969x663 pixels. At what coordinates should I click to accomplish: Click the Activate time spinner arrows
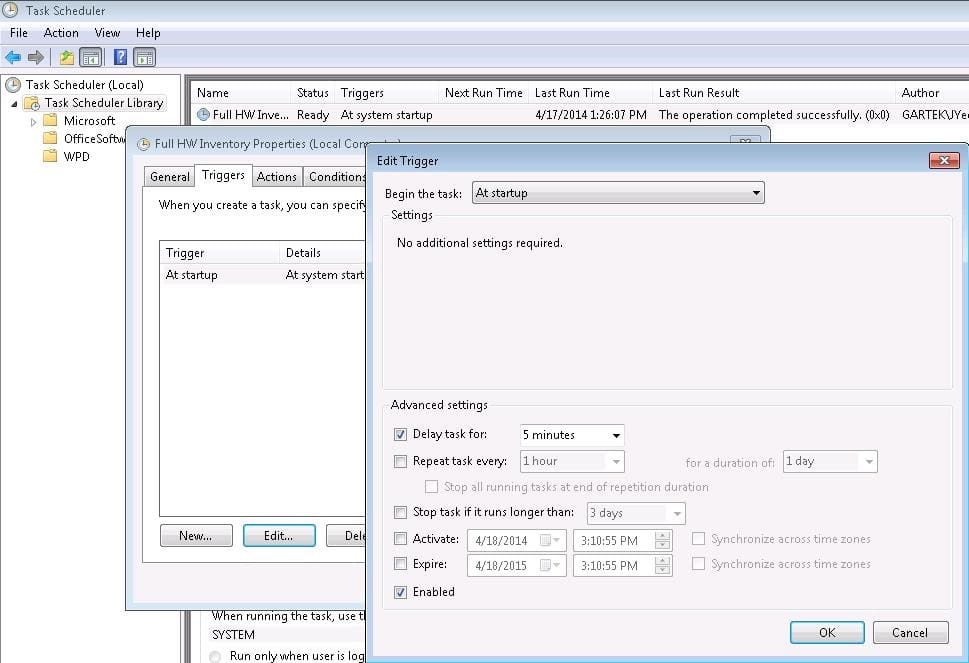[662, 540]
